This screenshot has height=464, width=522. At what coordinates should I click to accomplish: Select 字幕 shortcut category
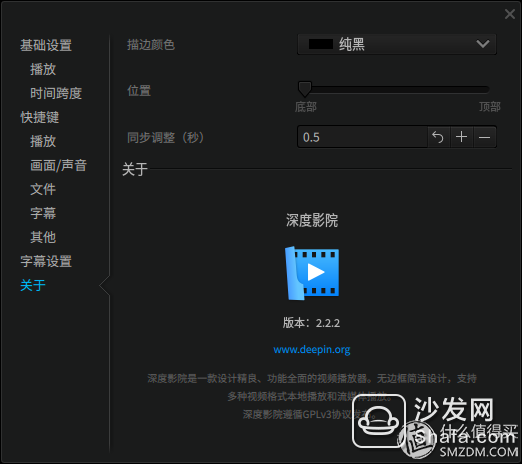coord(43,213)
